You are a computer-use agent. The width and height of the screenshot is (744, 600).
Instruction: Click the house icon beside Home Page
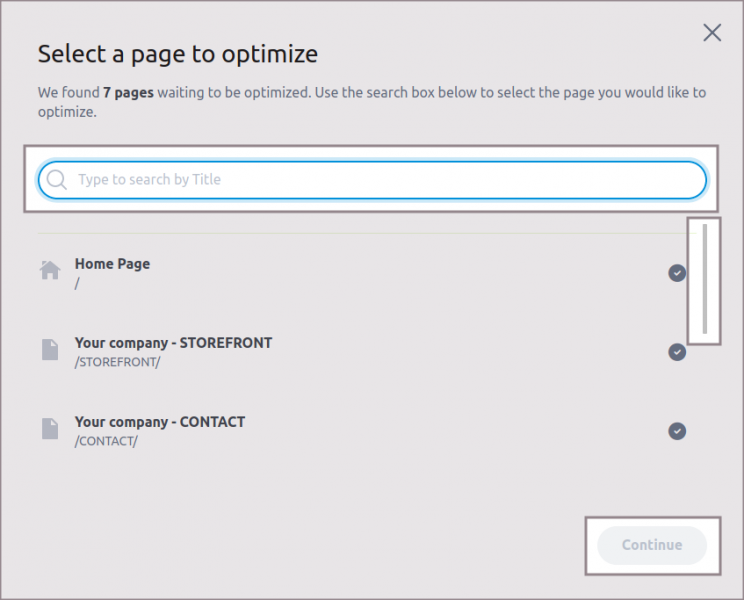[x=50, y=270]
